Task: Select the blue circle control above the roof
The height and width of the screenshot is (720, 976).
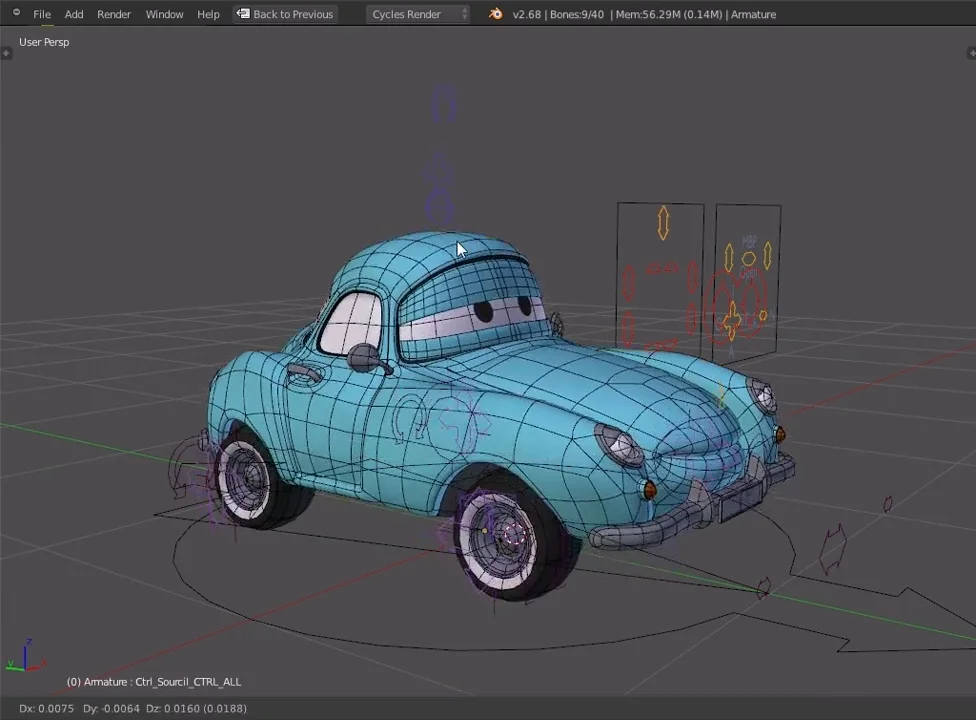Action: pos(439,207)
